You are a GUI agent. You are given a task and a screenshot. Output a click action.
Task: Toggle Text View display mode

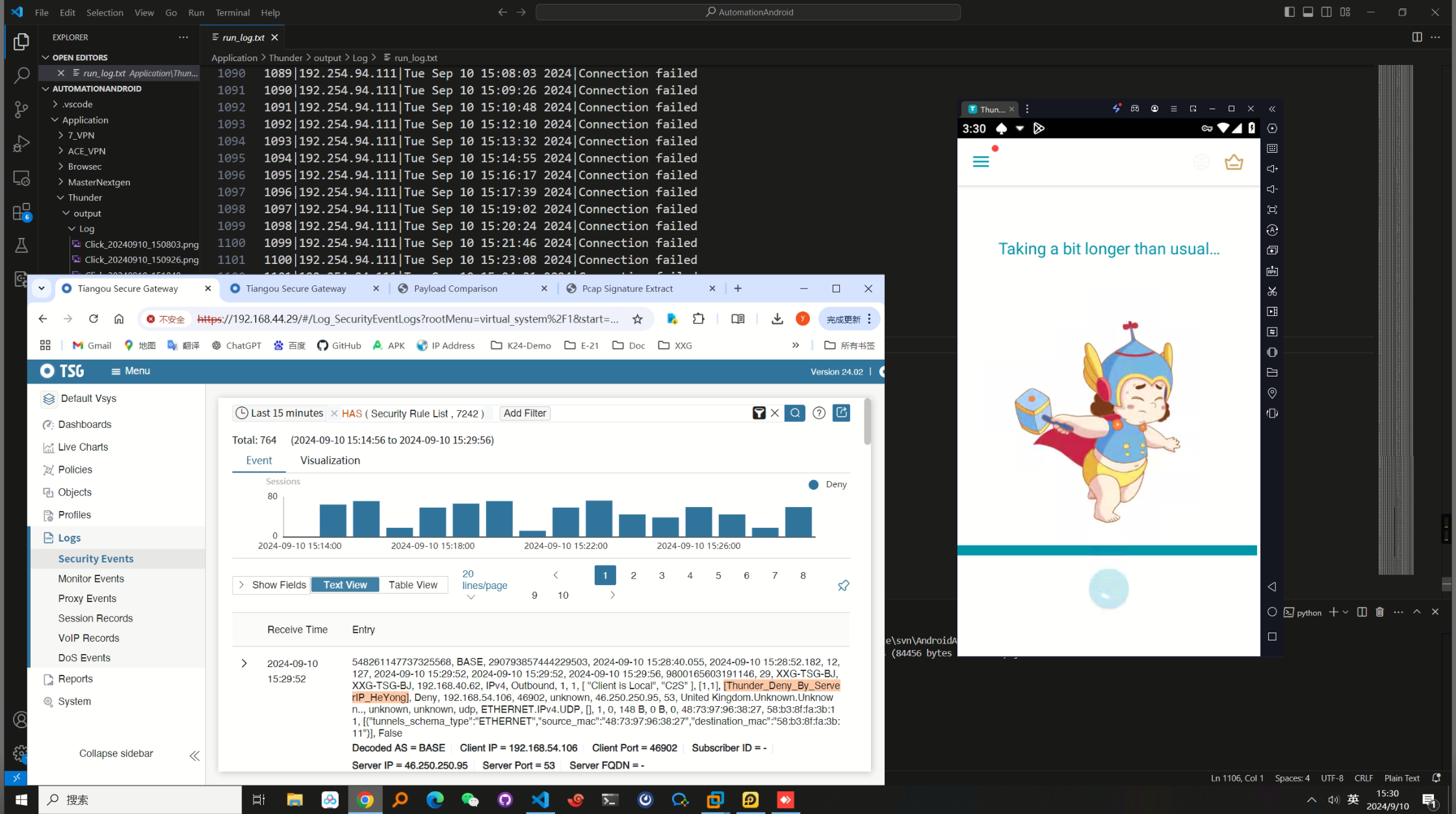pyautogui.click(x=344, y=584)
